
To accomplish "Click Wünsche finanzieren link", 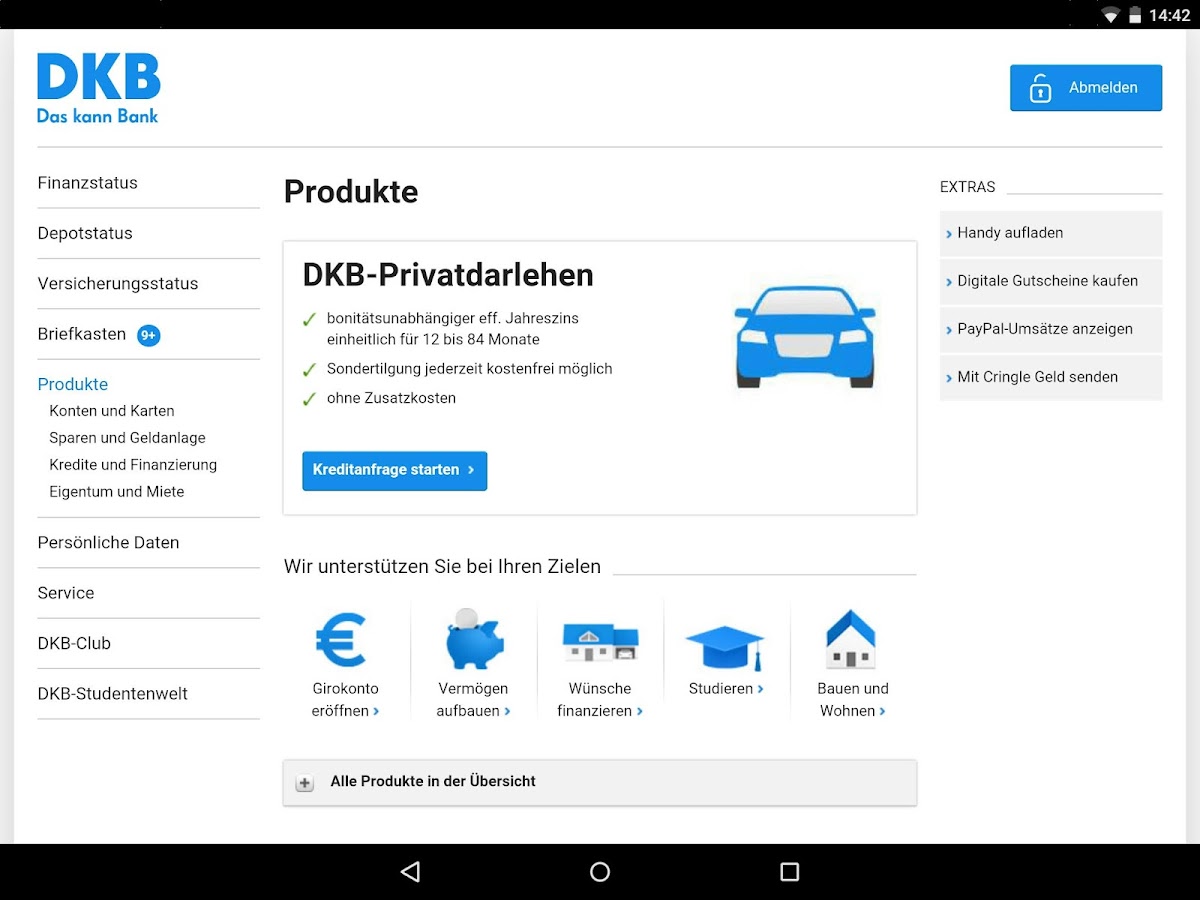I will (600, 700).
